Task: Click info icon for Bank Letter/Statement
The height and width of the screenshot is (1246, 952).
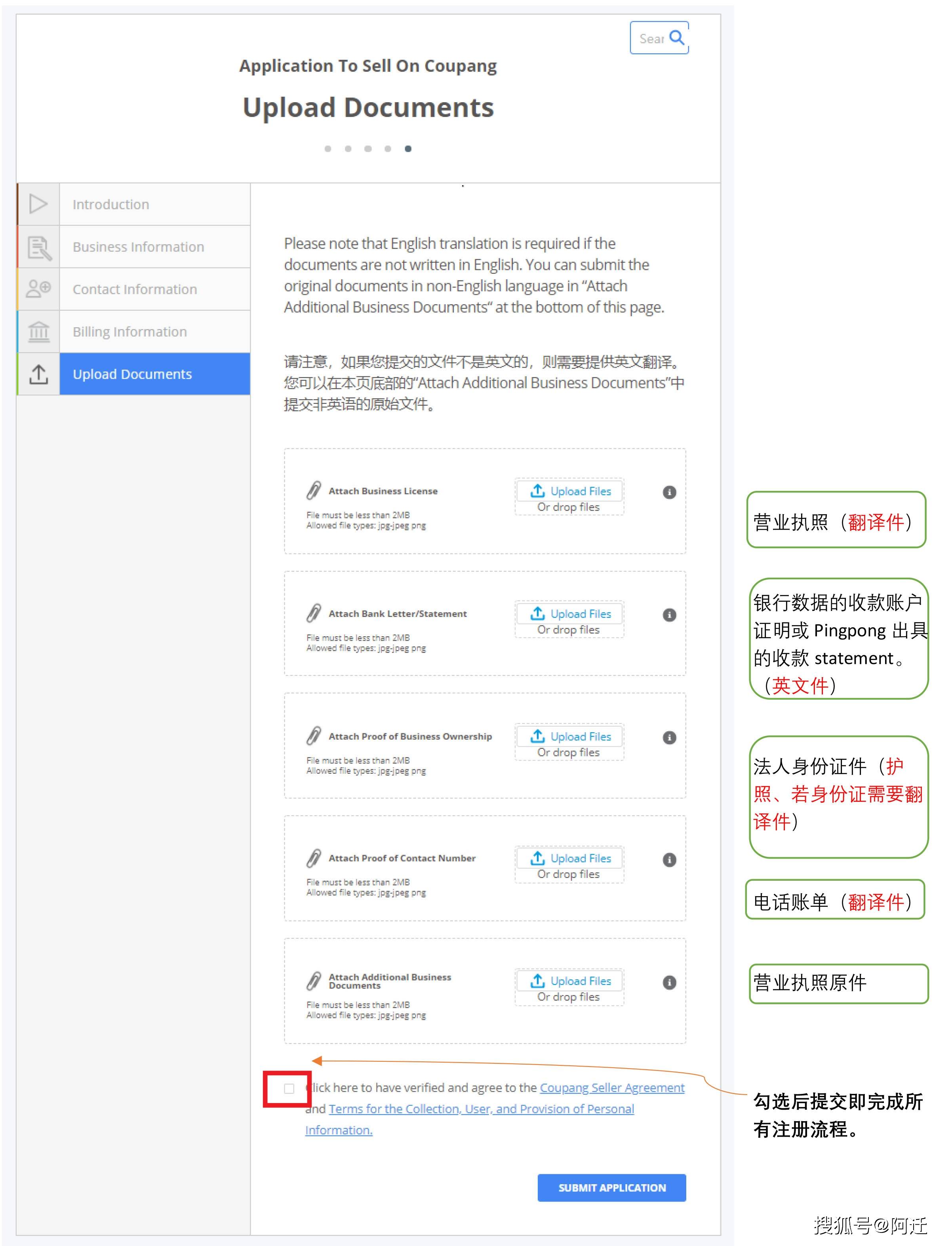Action: pos(669,615)
